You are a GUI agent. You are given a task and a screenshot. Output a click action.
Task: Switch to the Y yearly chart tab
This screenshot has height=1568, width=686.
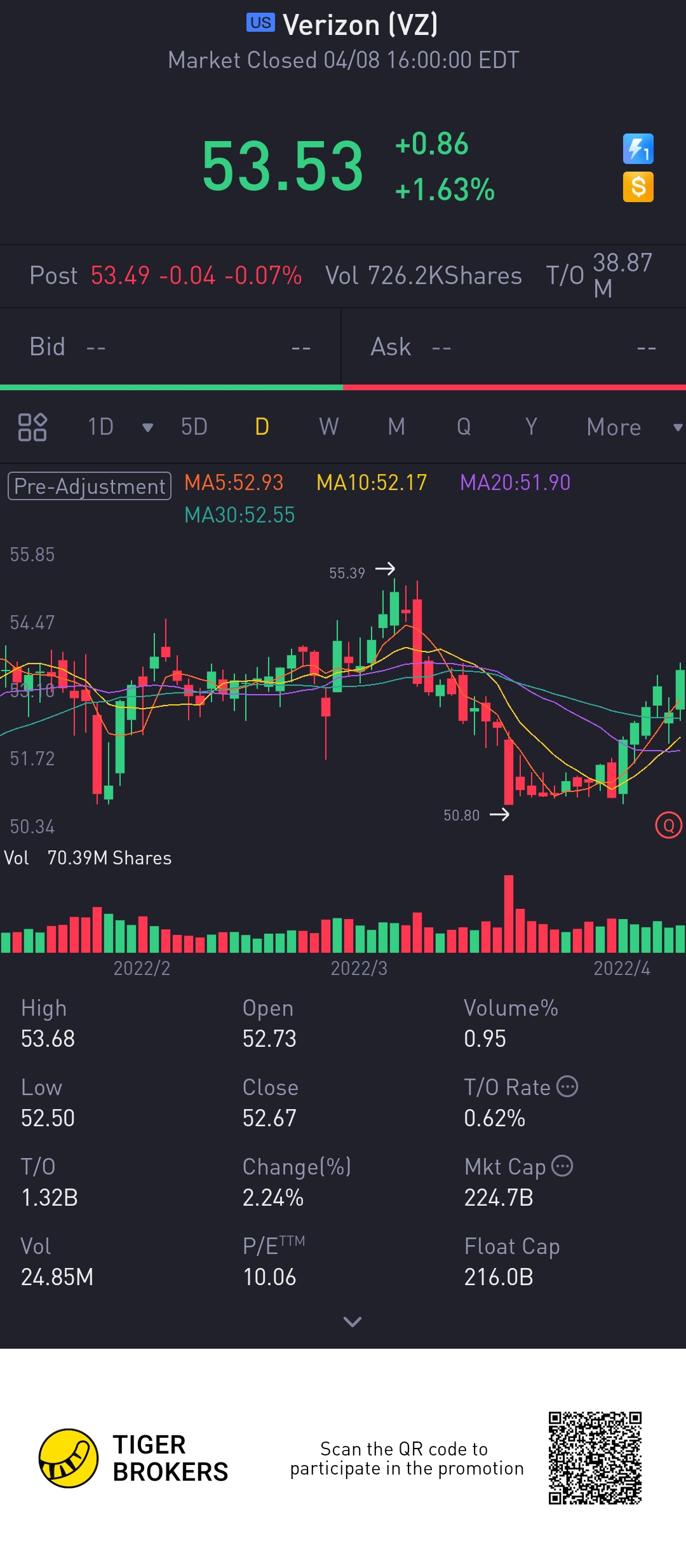[x=531, y=427]
